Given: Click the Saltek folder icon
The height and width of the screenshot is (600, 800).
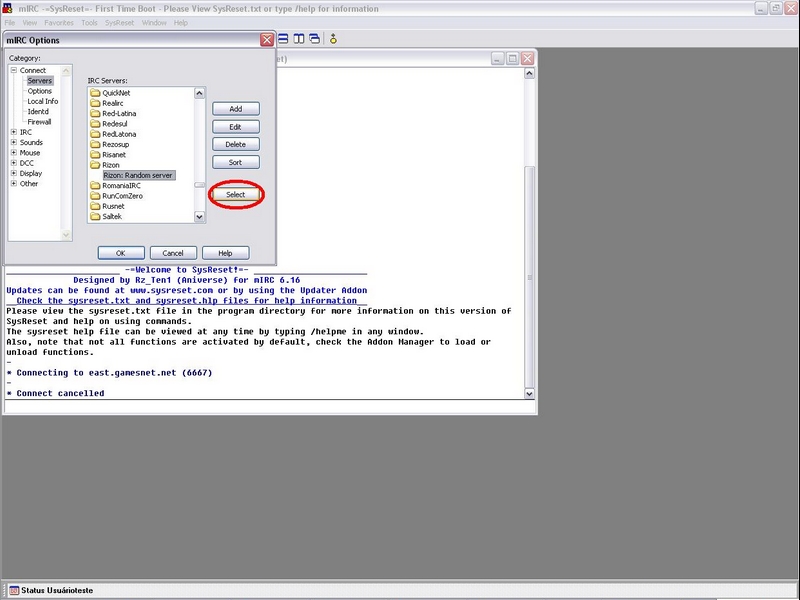Looking at the screenshot, I should 95,217.
